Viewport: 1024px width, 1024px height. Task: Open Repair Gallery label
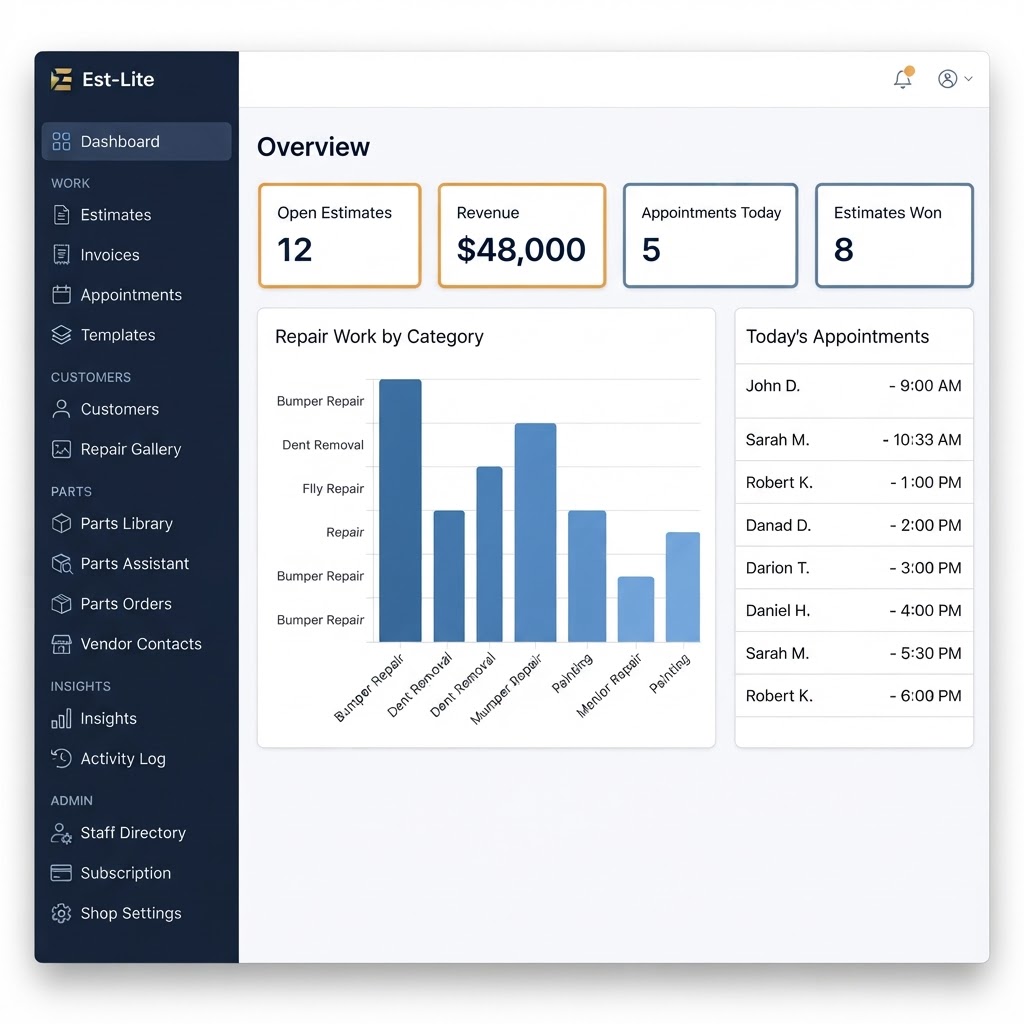[x=131, y=449]
